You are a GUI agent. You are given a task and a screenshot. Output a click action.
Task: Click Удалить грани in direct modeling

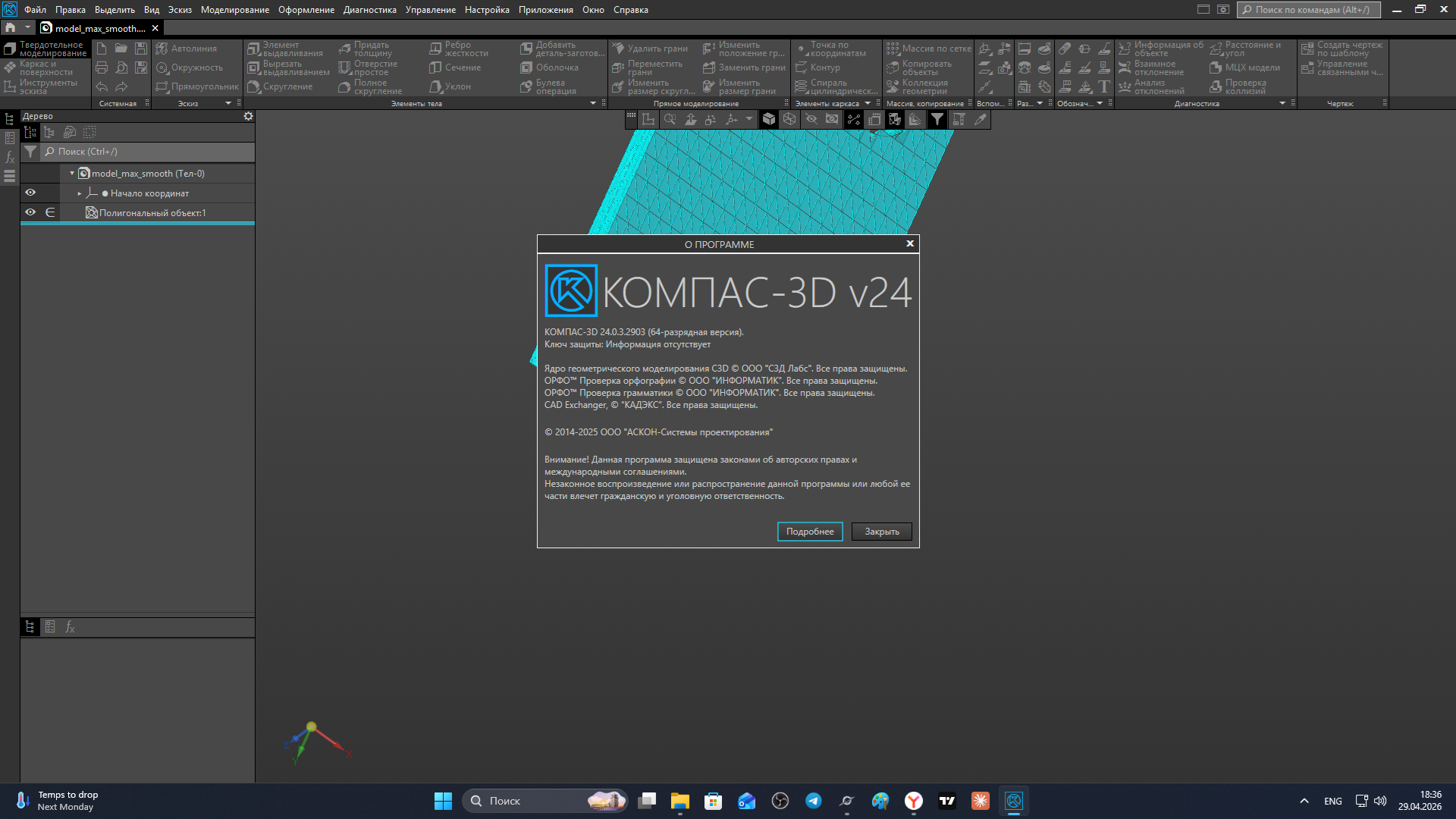tap(650, 49)
